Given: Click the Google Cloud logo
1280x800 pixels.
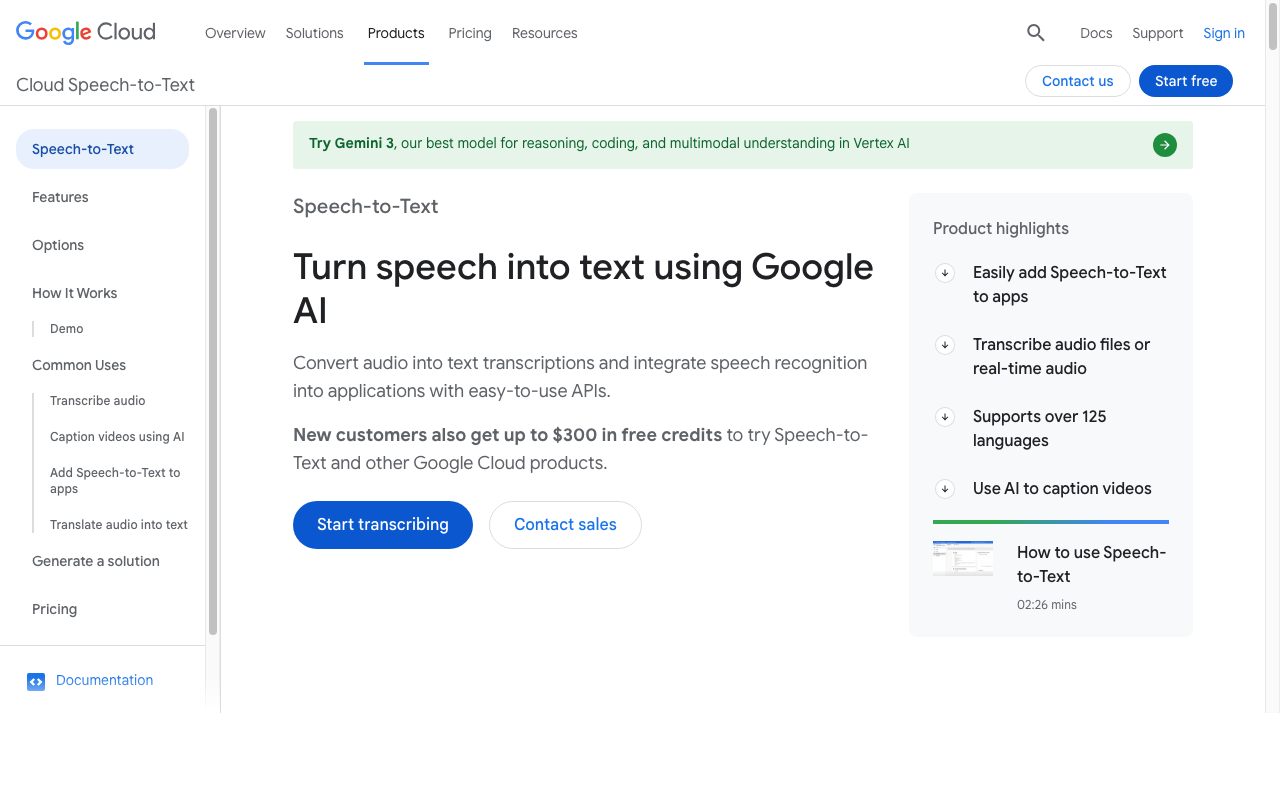Looking at the screenshot, I should pyautogui.click(x=85, y=32).
